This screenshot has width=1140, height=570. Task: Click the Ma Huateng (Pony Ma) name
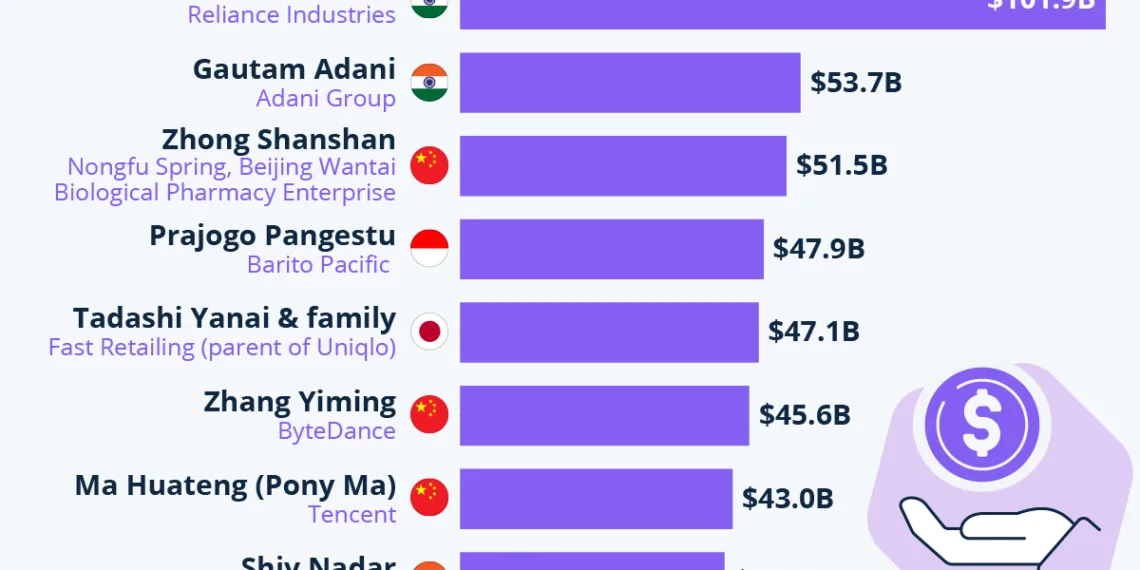(235, 486)
